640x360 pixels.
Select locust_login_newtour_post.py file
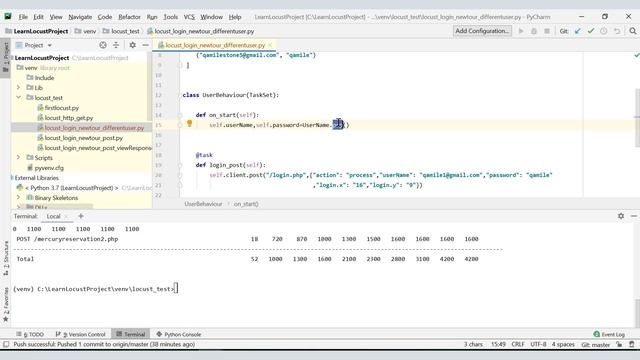pos(84,138)
